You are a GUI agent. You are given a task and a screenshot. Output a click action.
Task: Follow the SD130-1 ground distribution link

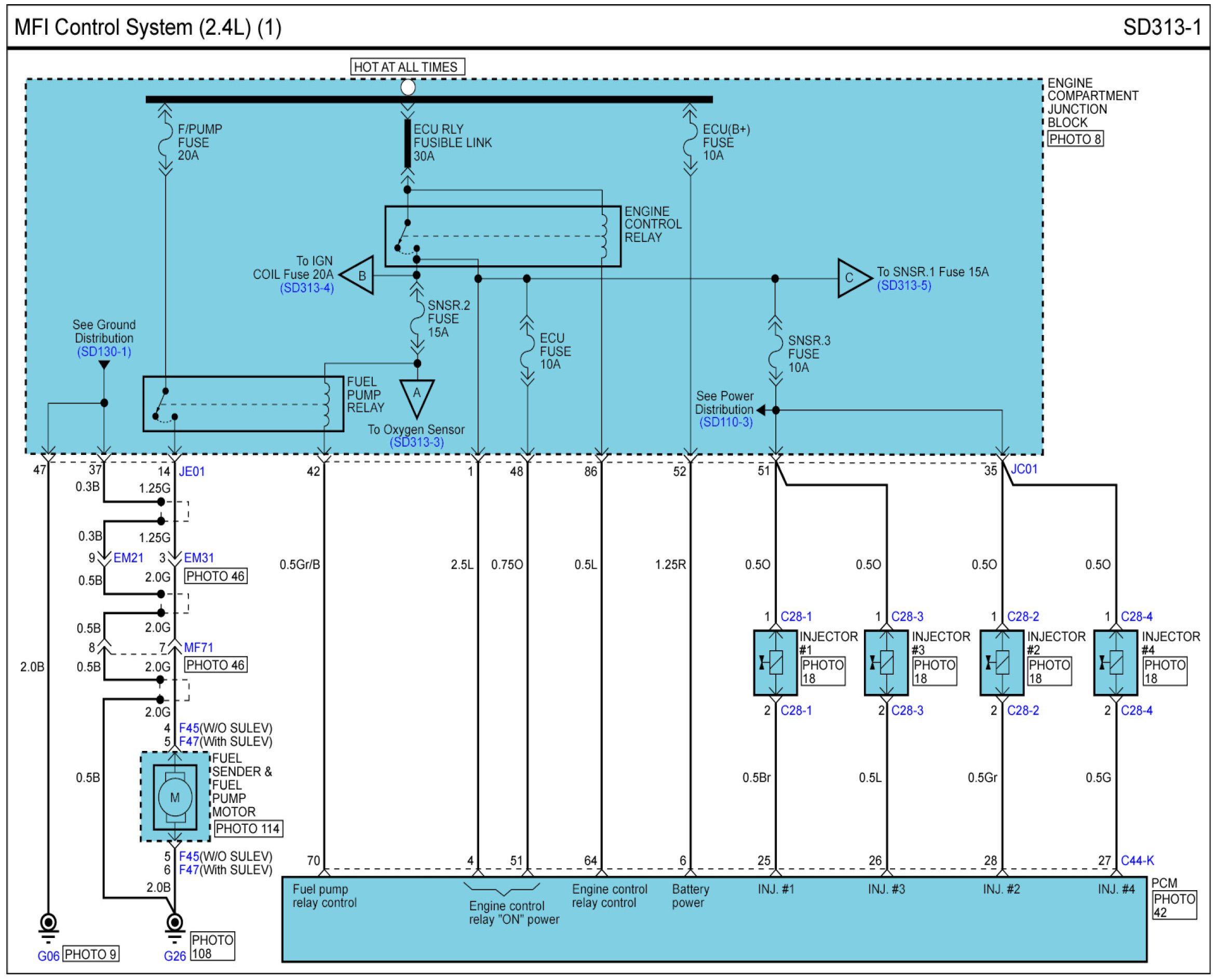point(104,352)
